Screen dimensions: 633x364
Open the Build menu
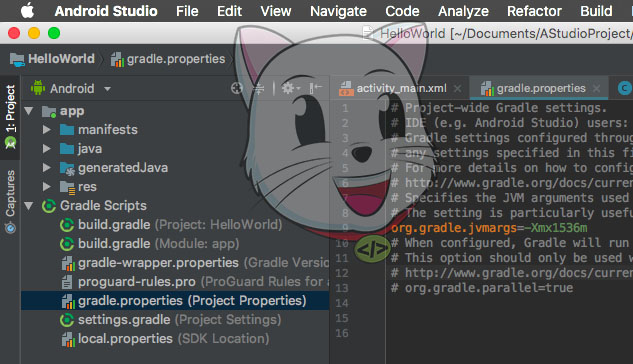click(596, 11)
